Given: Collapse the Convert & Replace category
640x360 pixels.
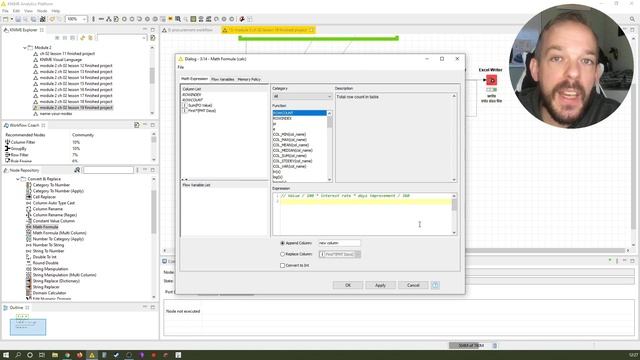Looking at the screenshot, I should tap(18, 179).
